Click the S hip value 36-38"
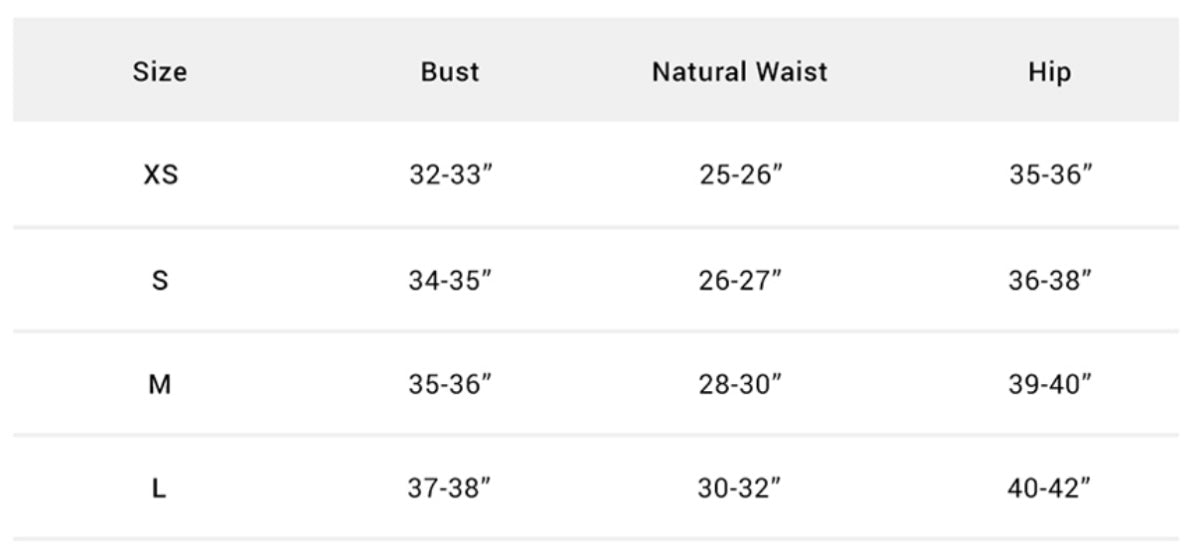1188x553 pixels. coord(1049,281)
